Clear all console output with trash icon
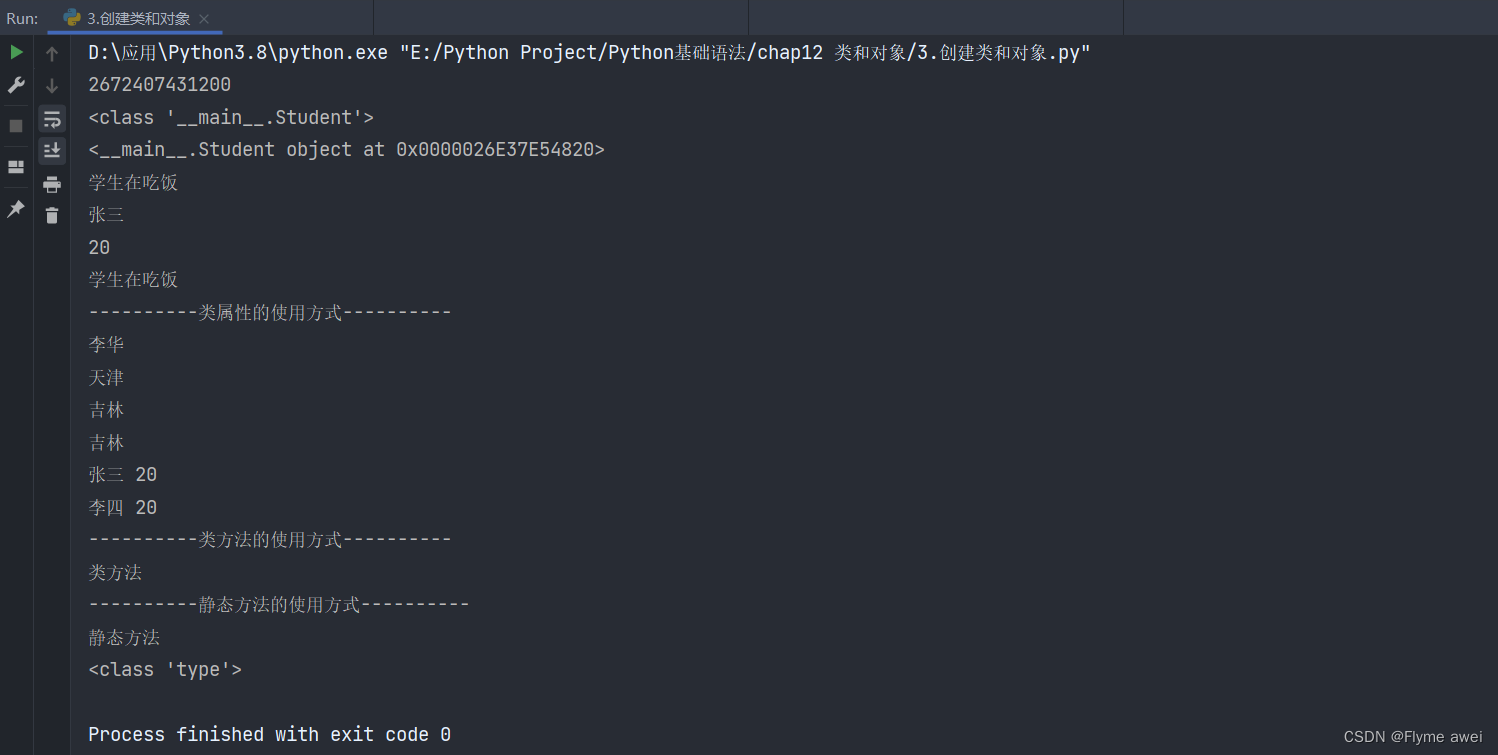This screenshot has height=755, width=1498. (52, 215)
